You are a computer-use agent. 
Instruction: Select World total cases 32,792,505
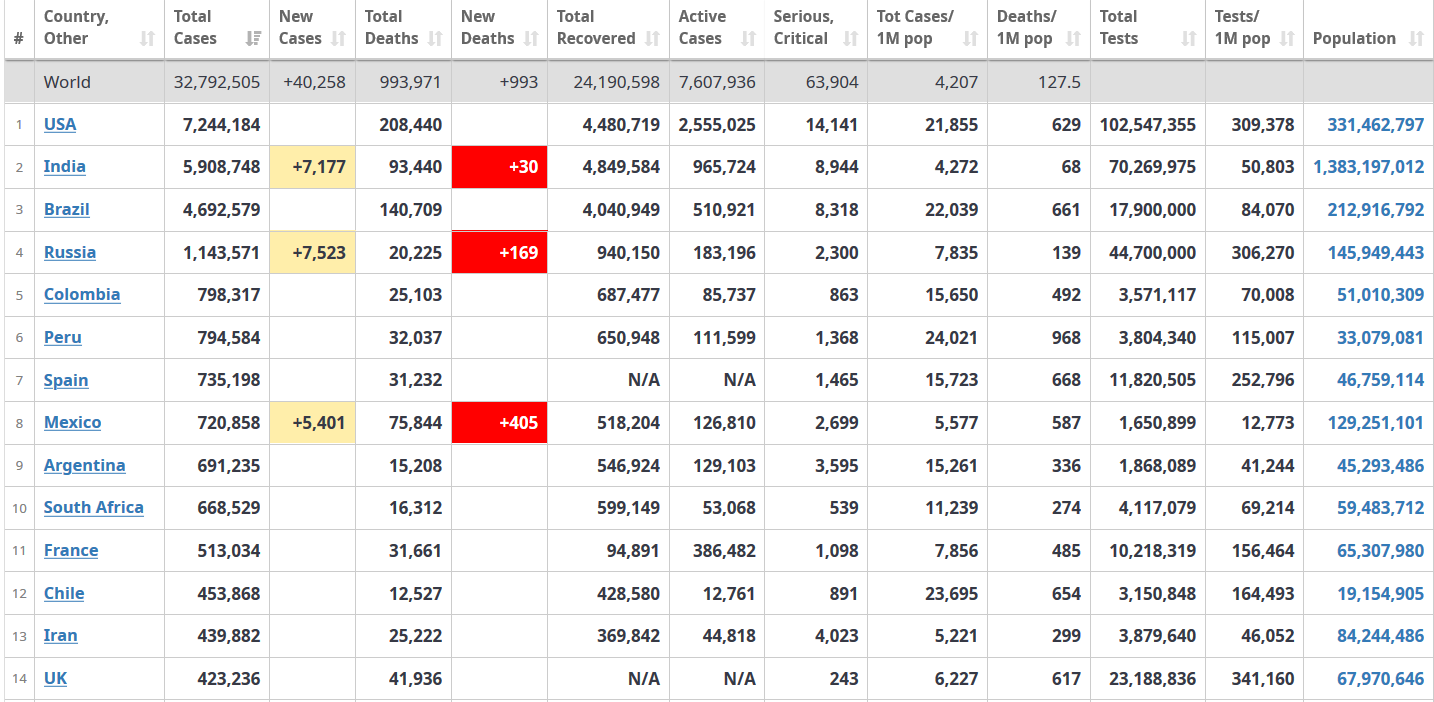click(x=217, y=82)
